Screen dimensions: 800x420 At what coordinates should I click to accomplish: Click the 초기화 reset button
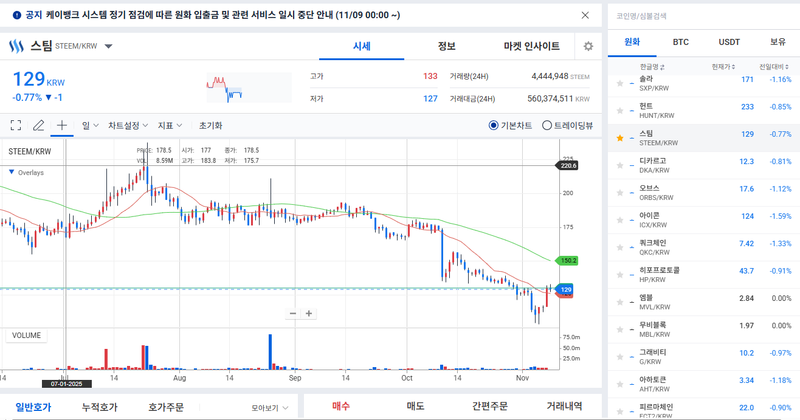(x=210, y=126)
